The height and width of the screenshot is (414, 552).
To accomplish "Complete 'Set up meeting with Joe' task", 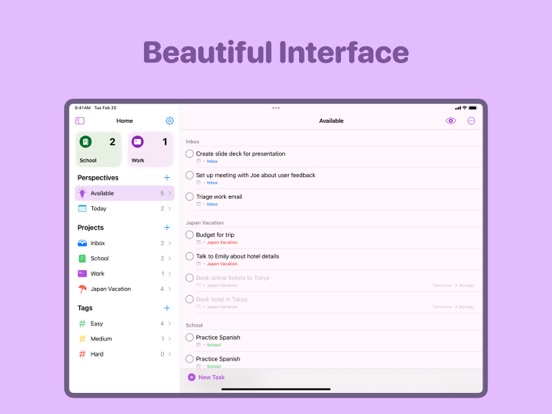I will point(189,175).
